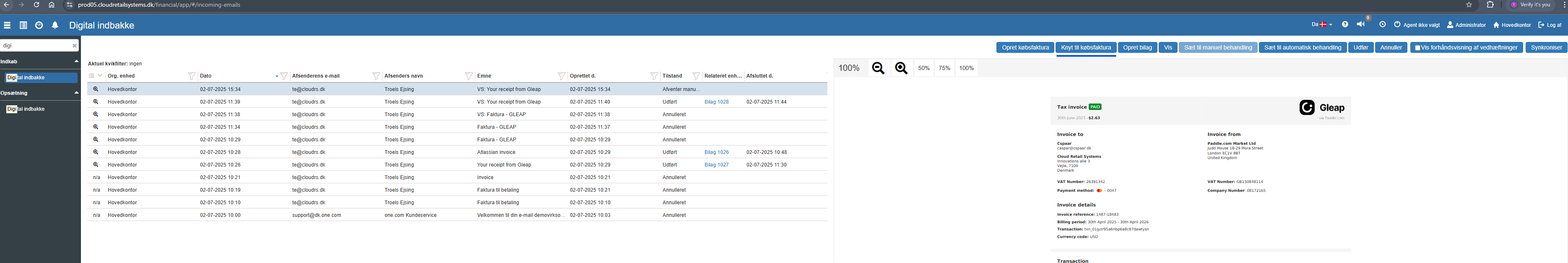Viewport: 1568px width, 263px height.
Task: Open filter on Afsenderens e-mail column
Action: click(x=376, y=76)
